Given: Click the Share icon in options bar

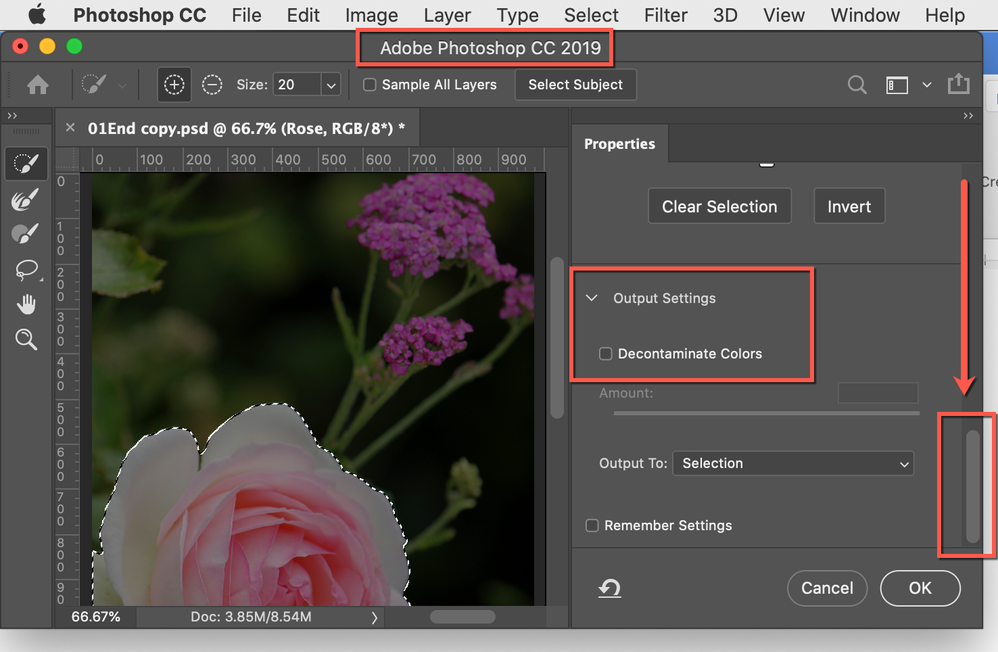Looking at the screenshot, I should point(959,84).
